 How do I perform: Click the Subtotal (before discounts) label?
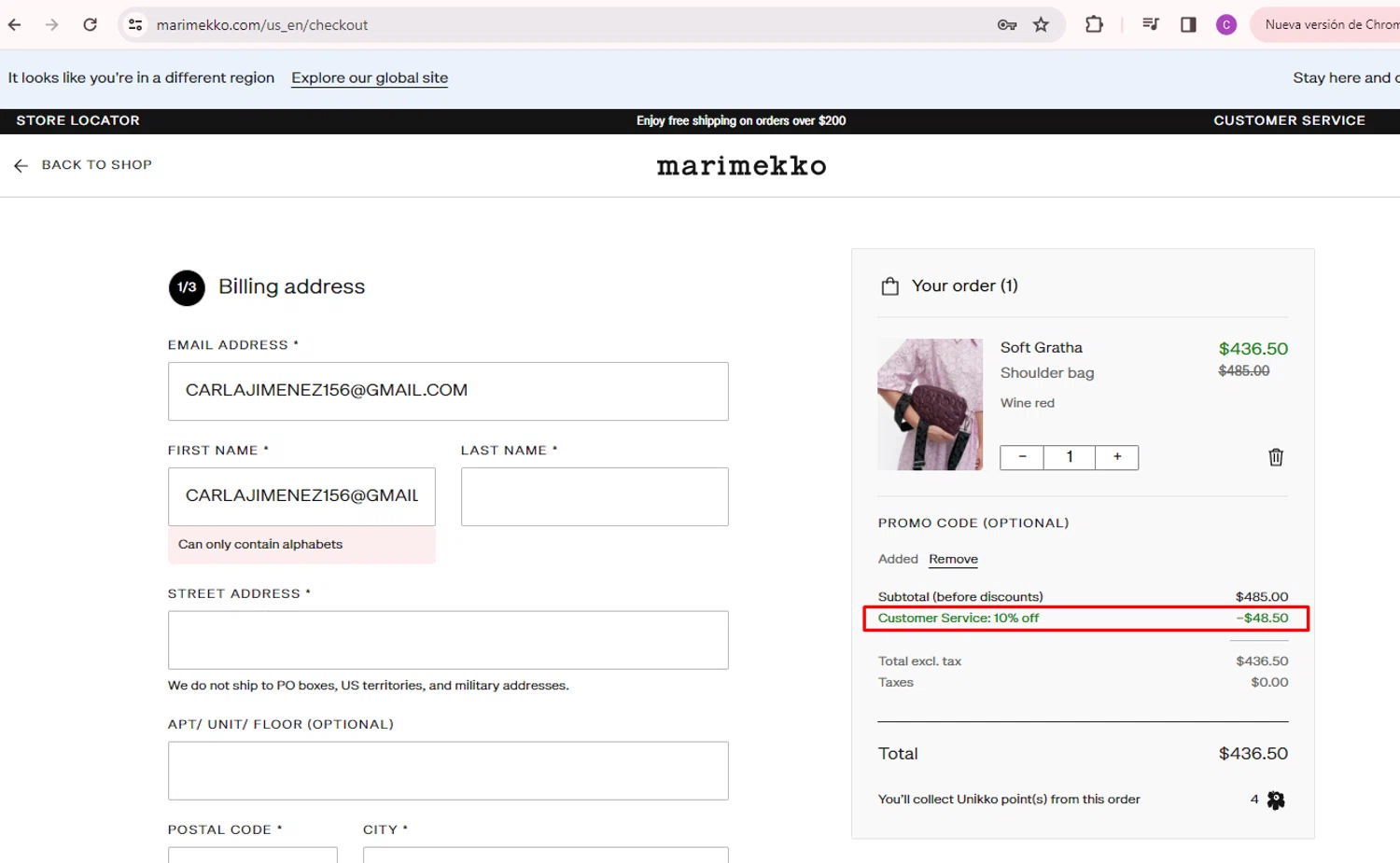pyautogui.click(x=960, y=596)
